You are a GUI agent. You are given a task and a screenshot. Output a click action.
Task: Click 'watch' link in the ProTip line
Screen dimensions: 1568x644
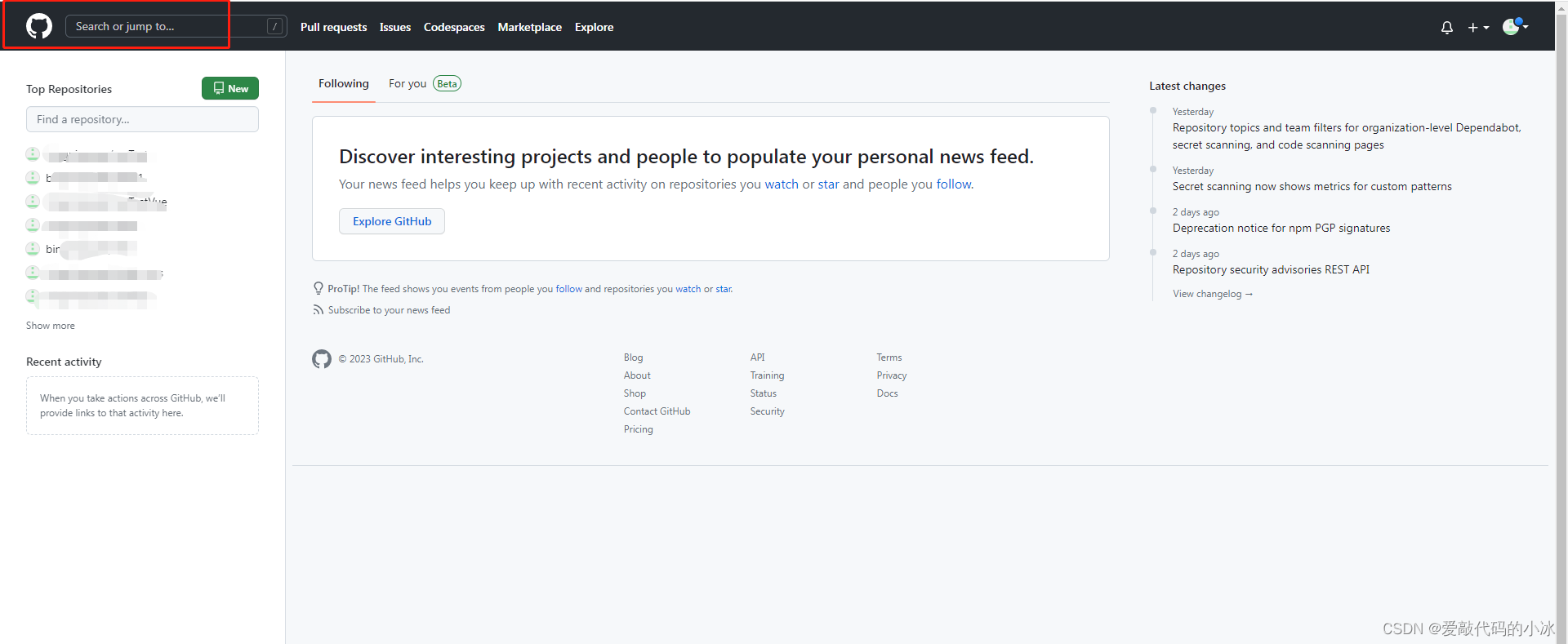pos(688,289)
